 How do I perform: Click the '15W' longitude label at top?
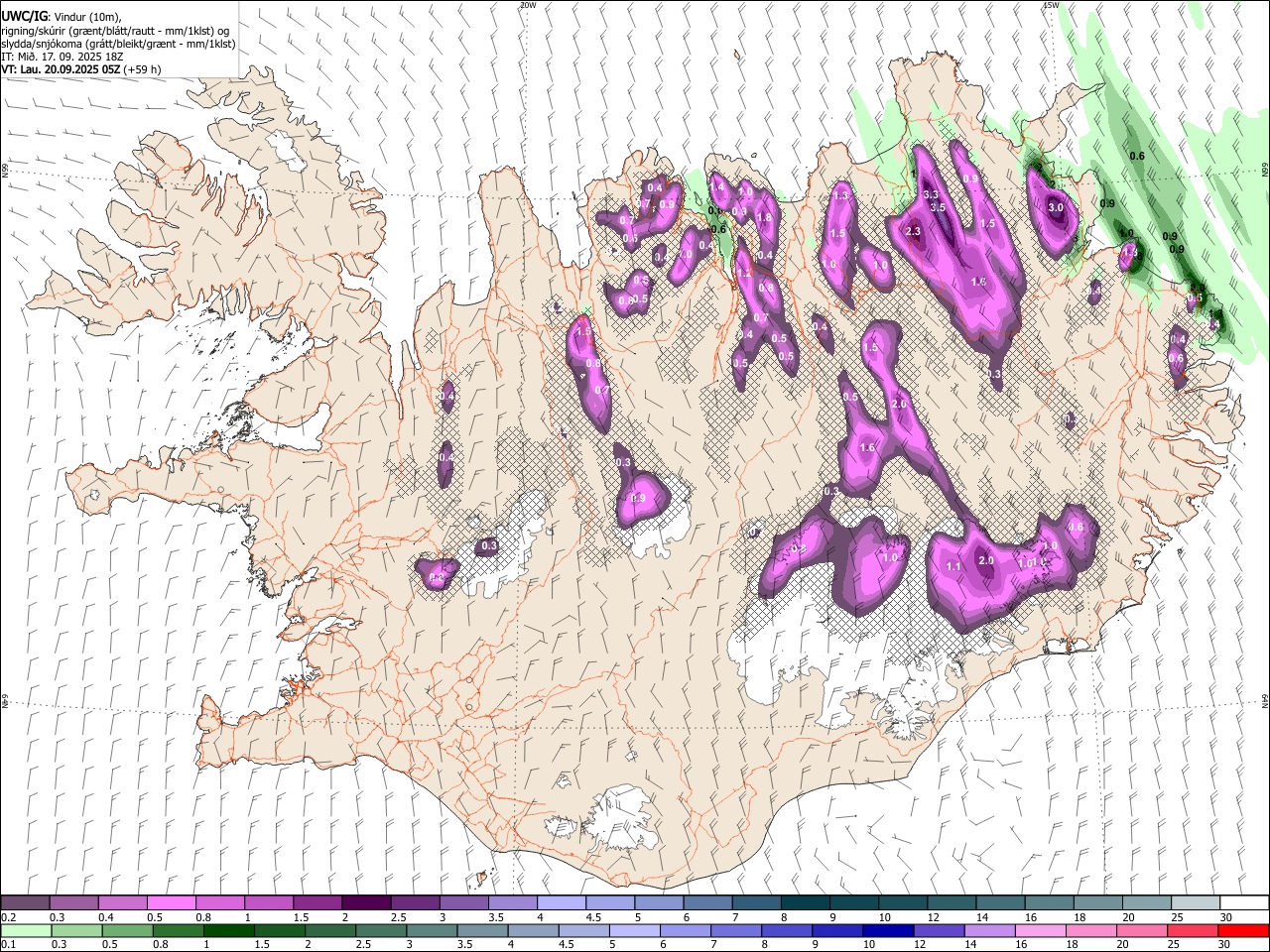point(1051,5)
